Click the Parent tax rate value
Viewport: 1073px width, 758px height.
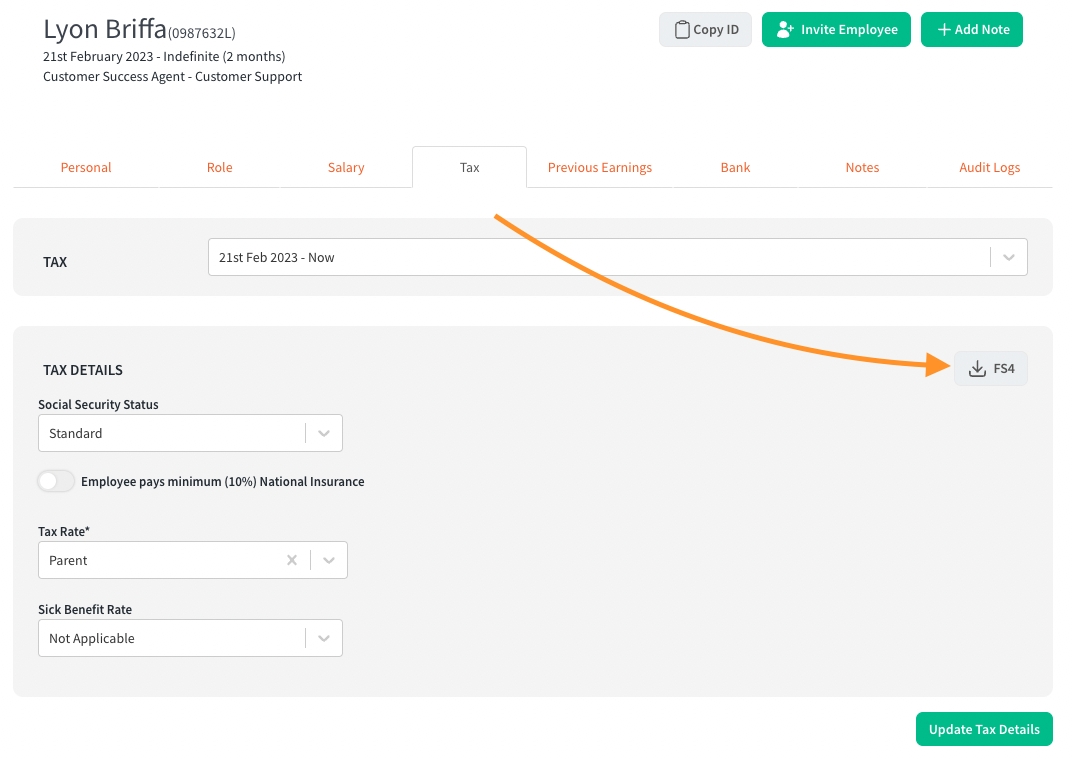pos(68,560)
